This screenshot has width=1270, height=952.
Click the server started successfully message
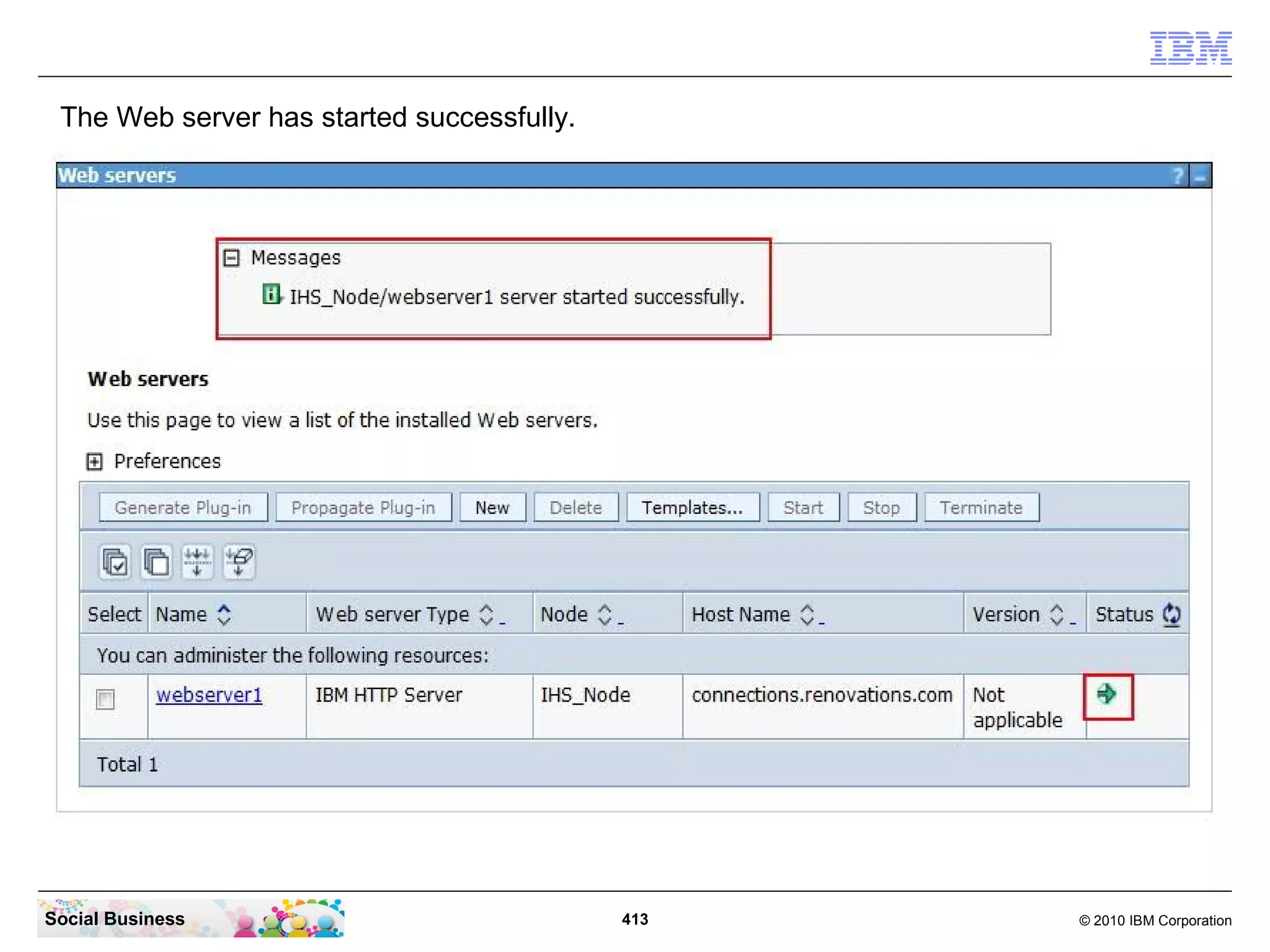(x=517, y=297)
